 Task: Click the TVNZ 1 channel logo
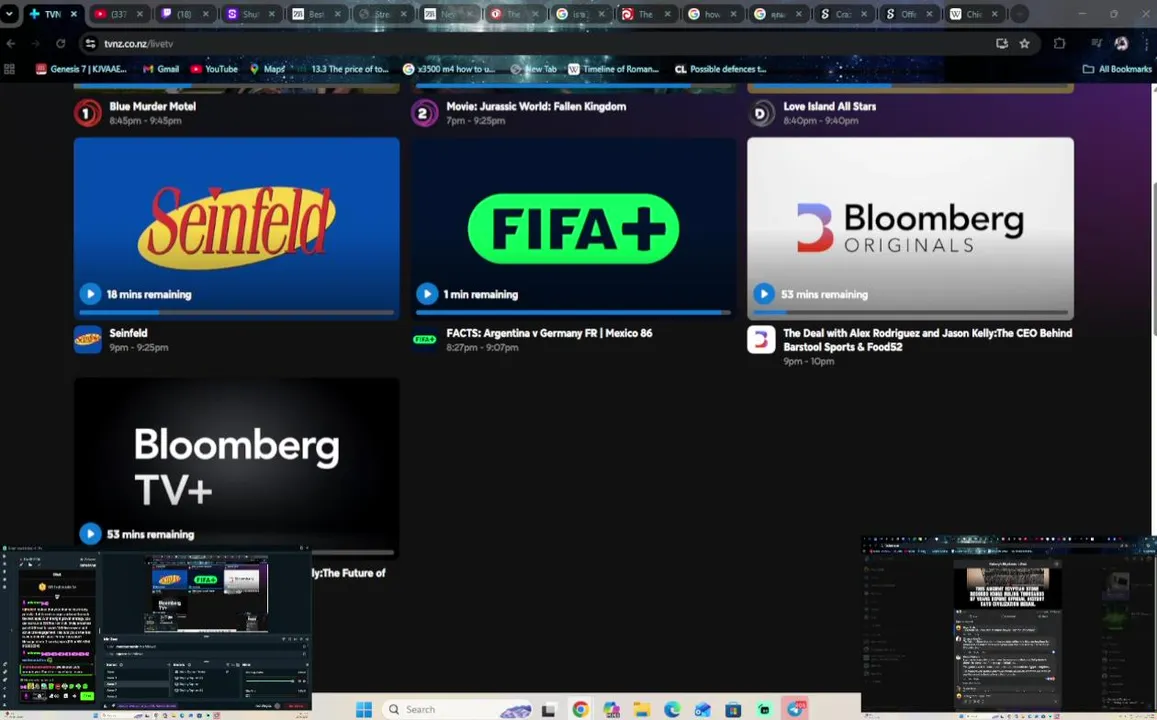pyautogui.click(x=87, y=113)
